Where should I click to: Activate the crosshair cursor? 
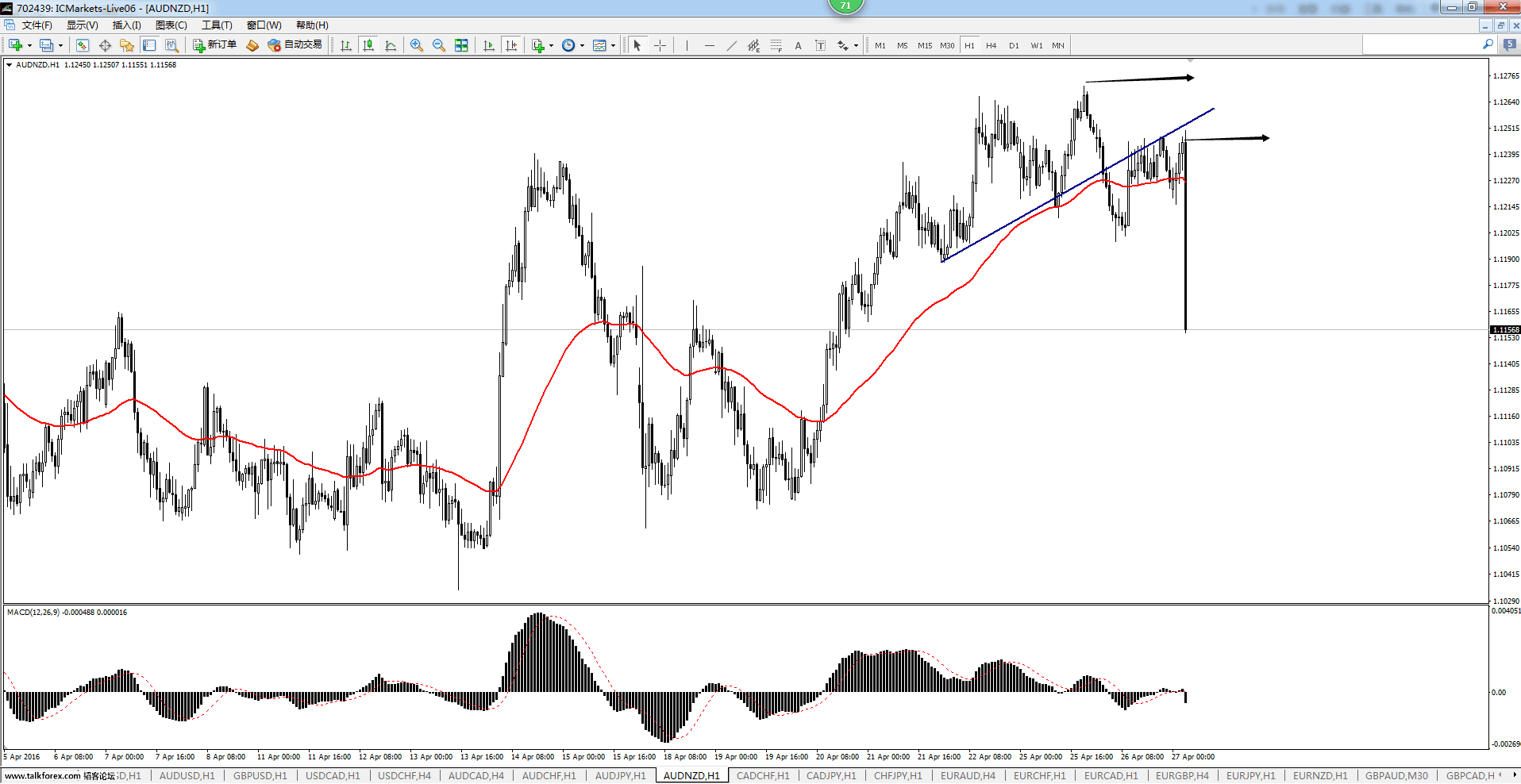pyautogui.click(x=660, y=45)
